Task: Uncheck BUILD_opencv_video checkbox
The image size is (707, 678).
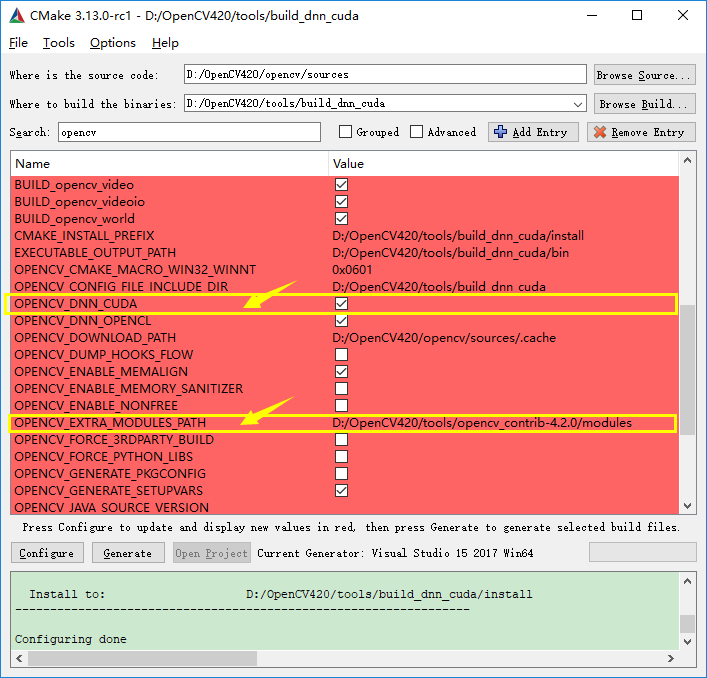Action: (341, 184)
